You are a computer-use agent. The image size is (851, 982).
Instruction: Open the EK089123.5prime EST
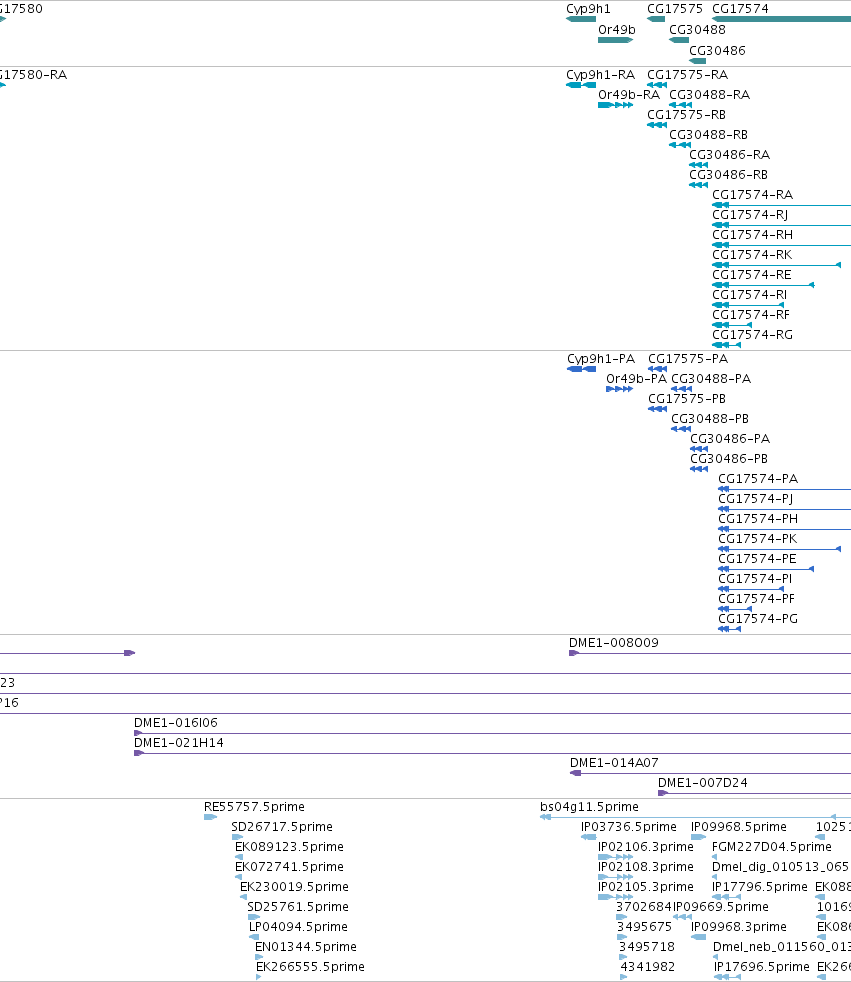pyautogui.click(x=239, y=857)
